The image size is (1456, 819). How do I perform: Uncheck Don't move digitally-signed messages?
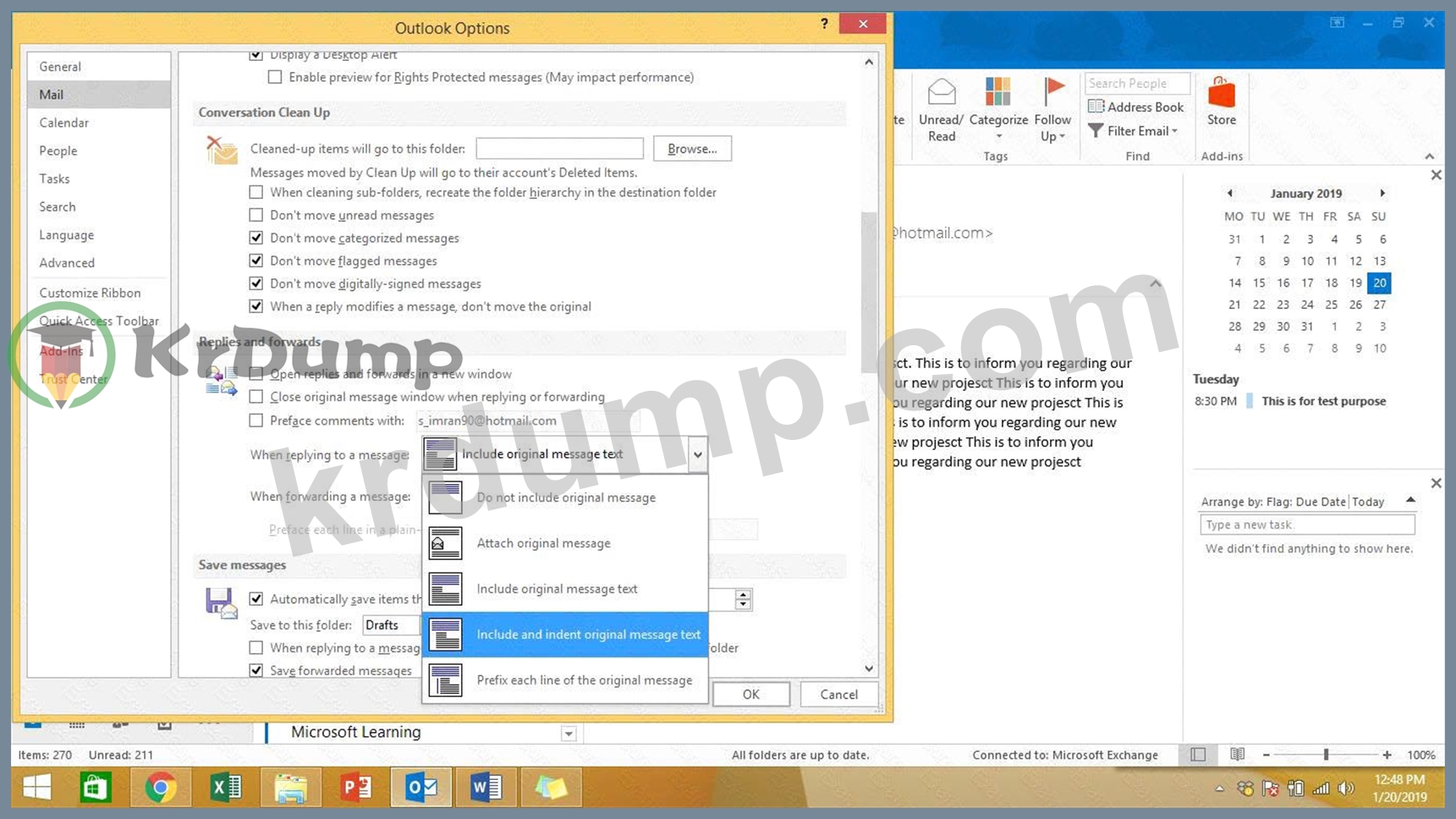pos(256,283)
